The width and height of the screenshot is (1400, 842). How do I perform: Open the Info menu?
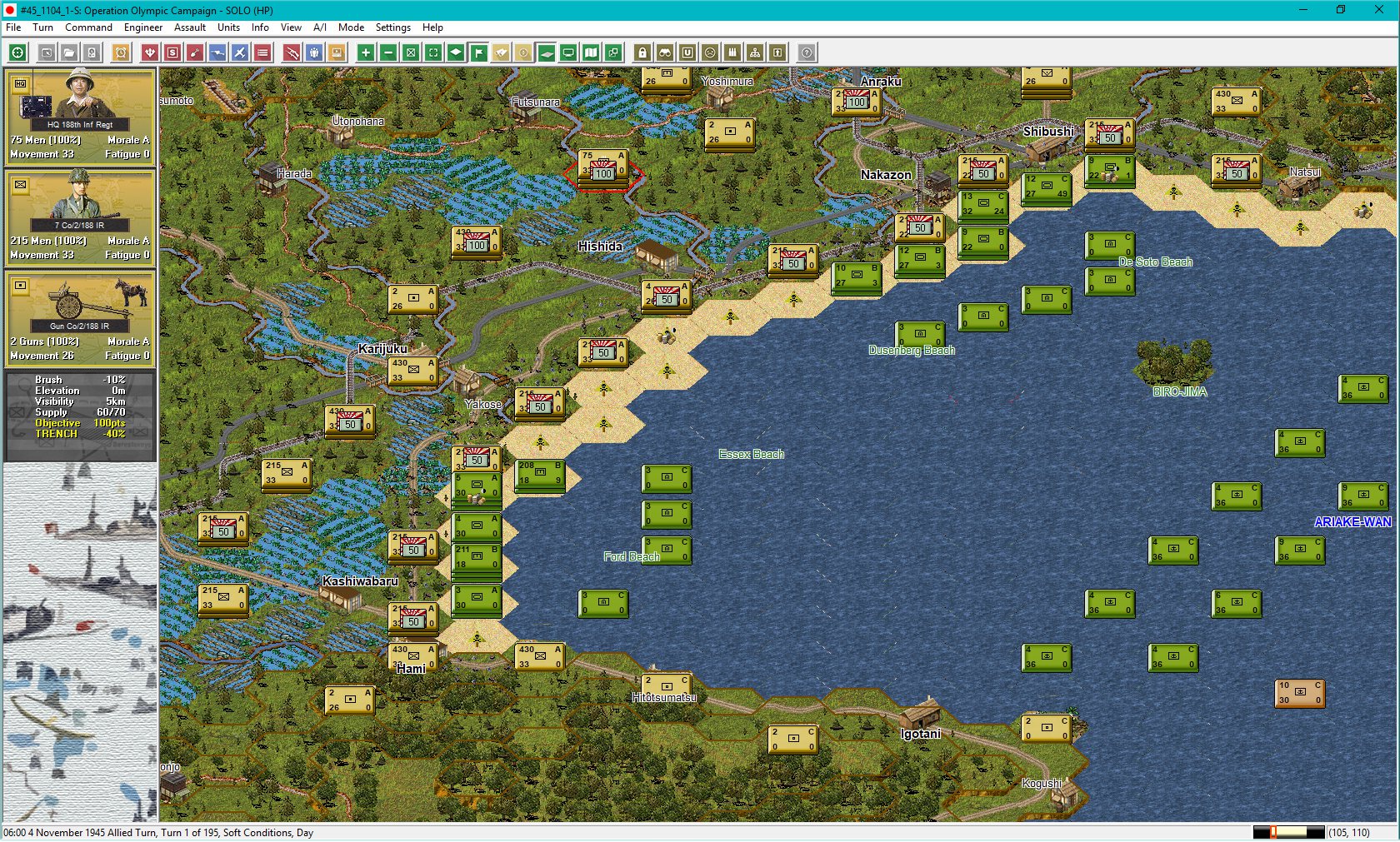point(260,27)
